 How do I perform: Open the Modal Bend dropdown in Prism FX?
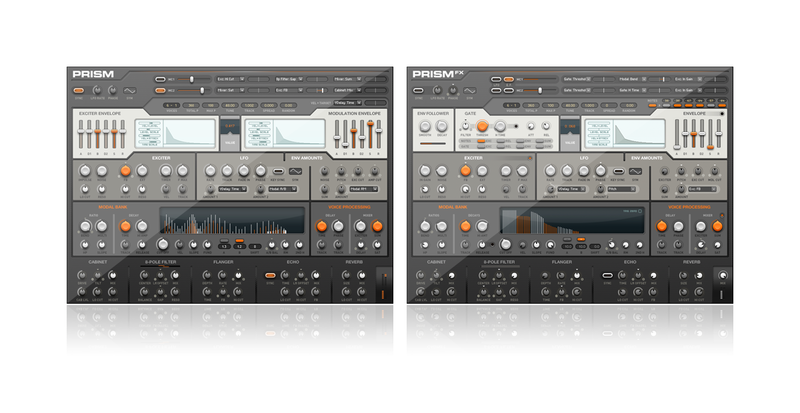(x=633, y=79)
